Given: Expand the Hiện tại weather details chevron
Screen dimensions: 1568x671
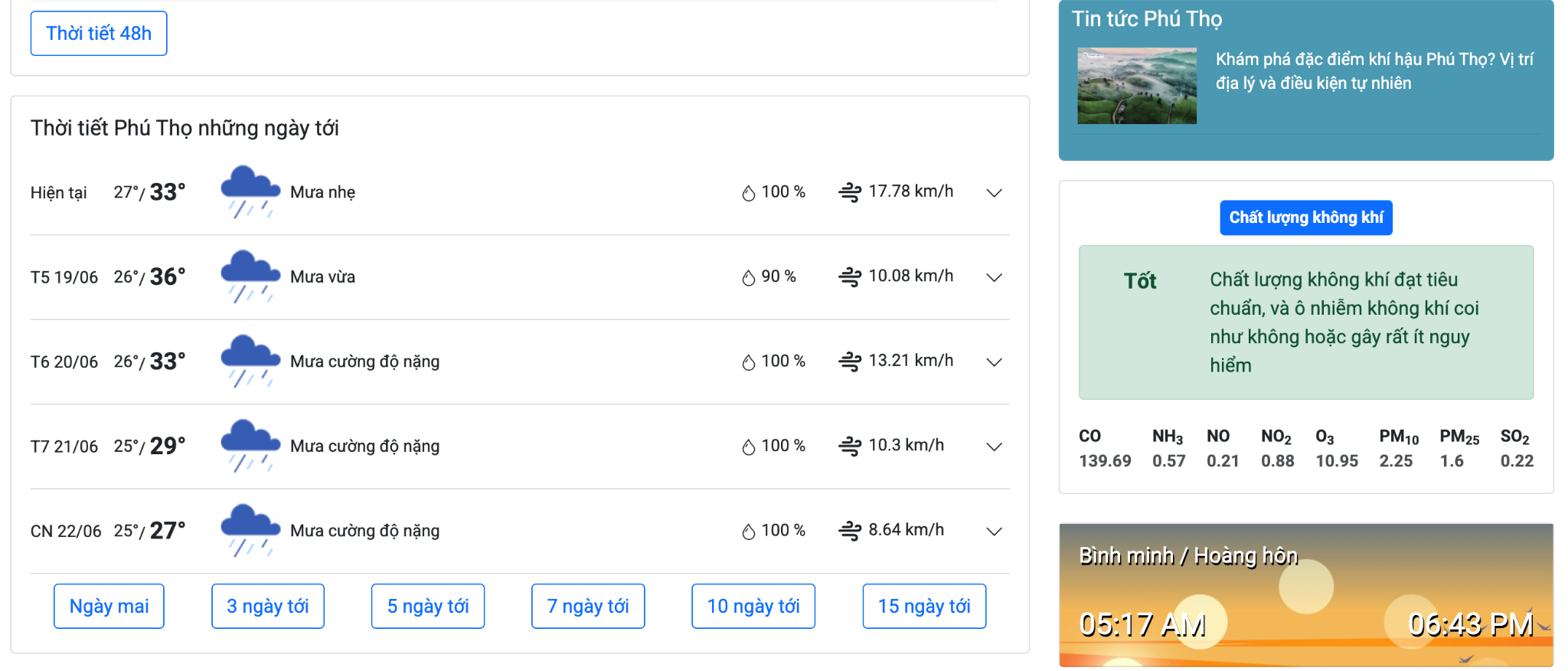Looking at the screenshot, I should coord(994,193).
